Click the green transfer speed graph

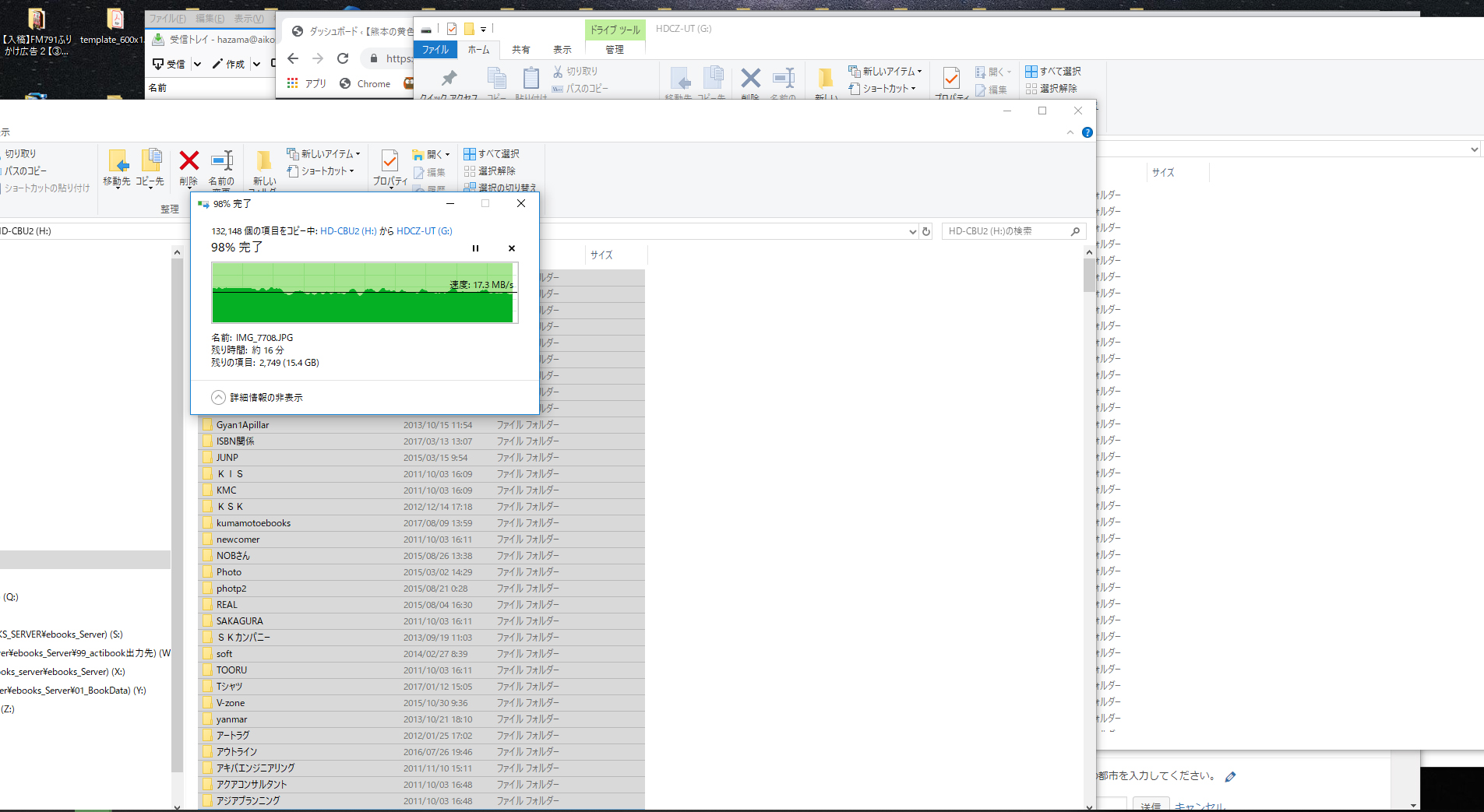363,293
